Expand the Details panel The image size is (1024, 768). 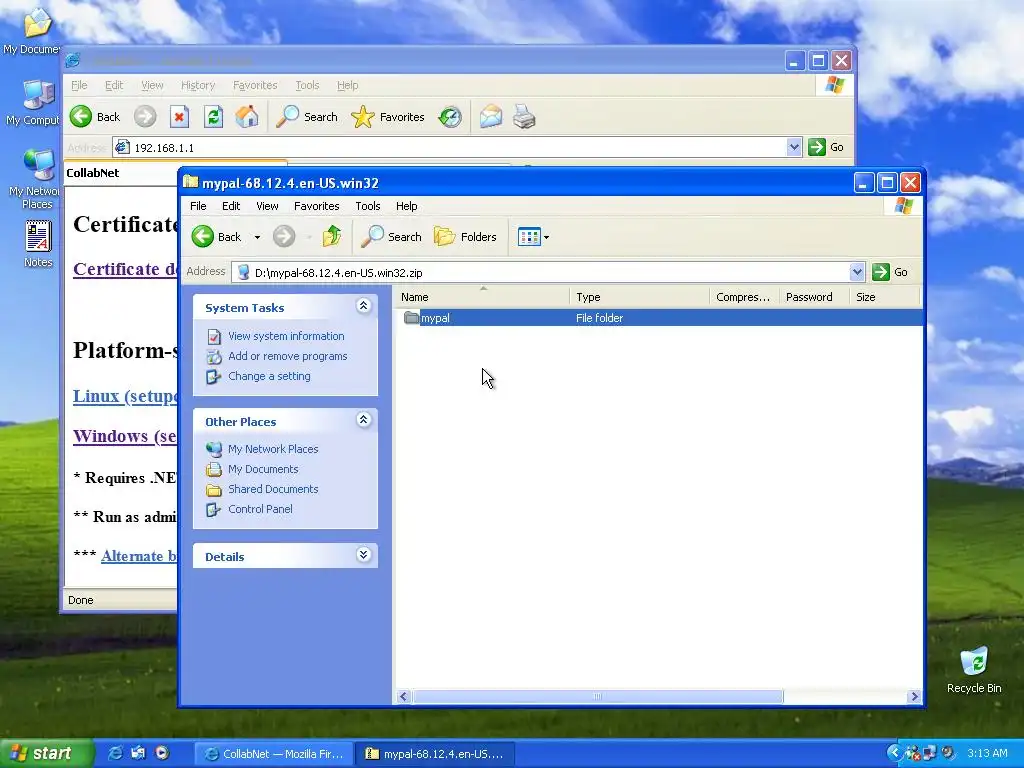tap(364, 554)
